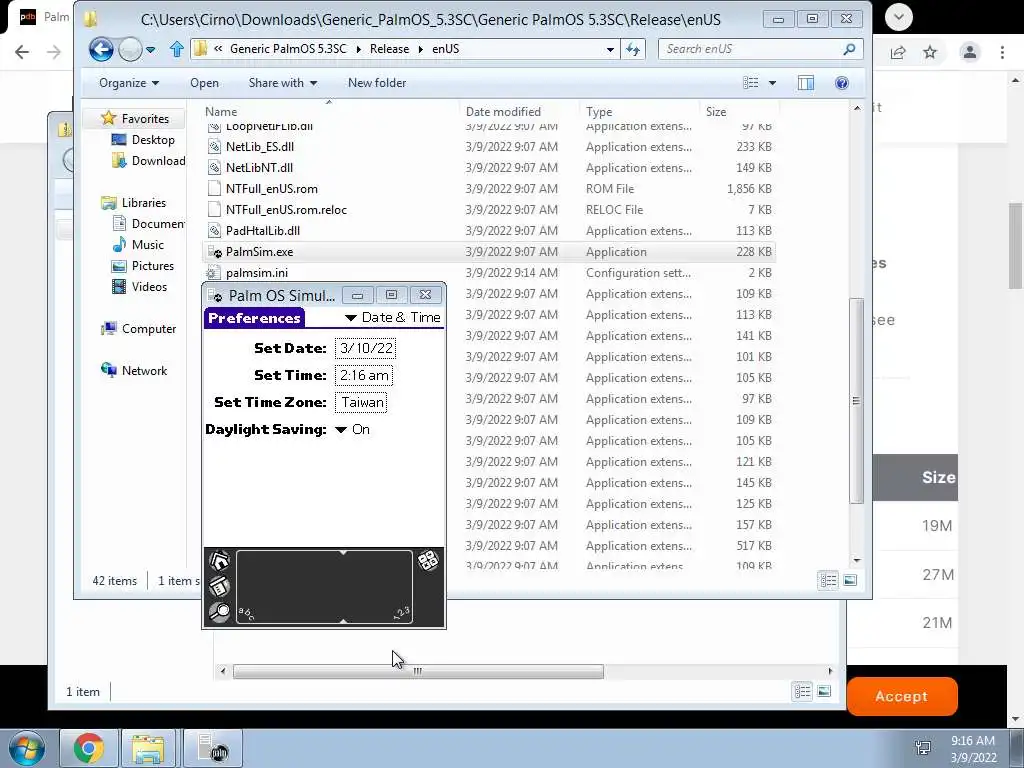Click the network tray icon
This screenshot has height=768, width=1024.
pyautogui.click(x=923, y=748)
